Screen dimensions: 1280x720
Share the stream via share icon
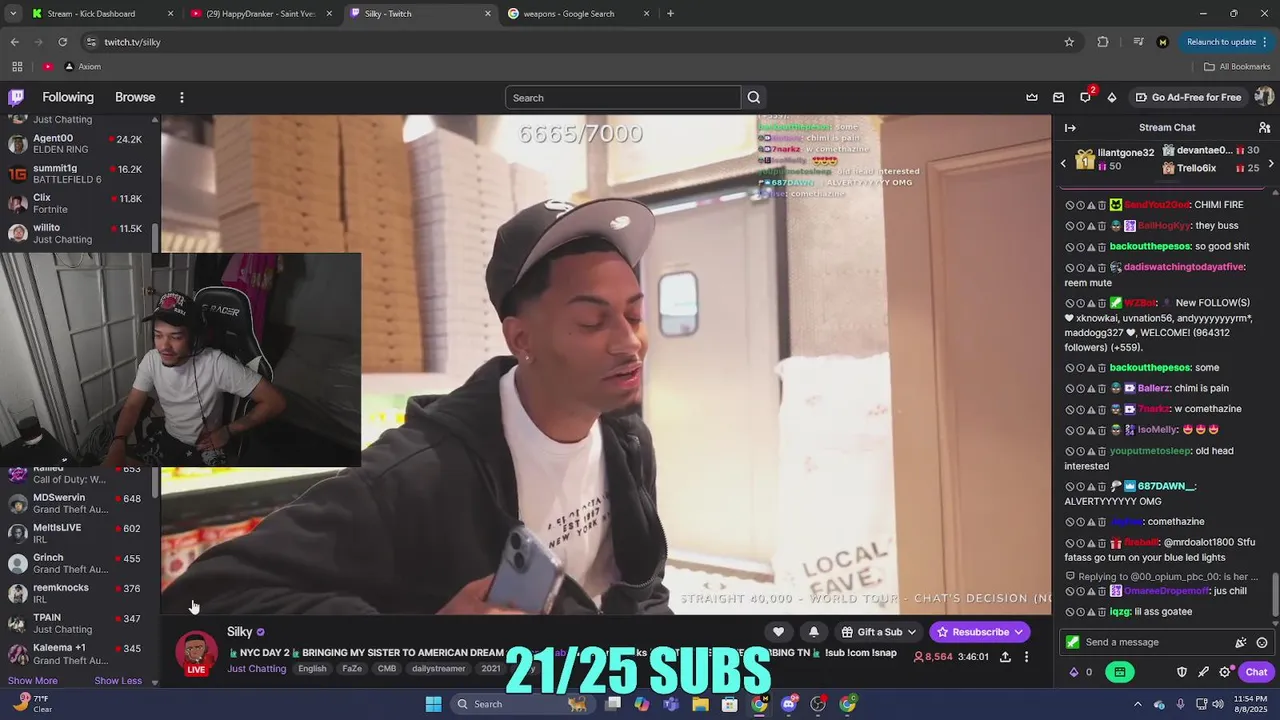1005,657
